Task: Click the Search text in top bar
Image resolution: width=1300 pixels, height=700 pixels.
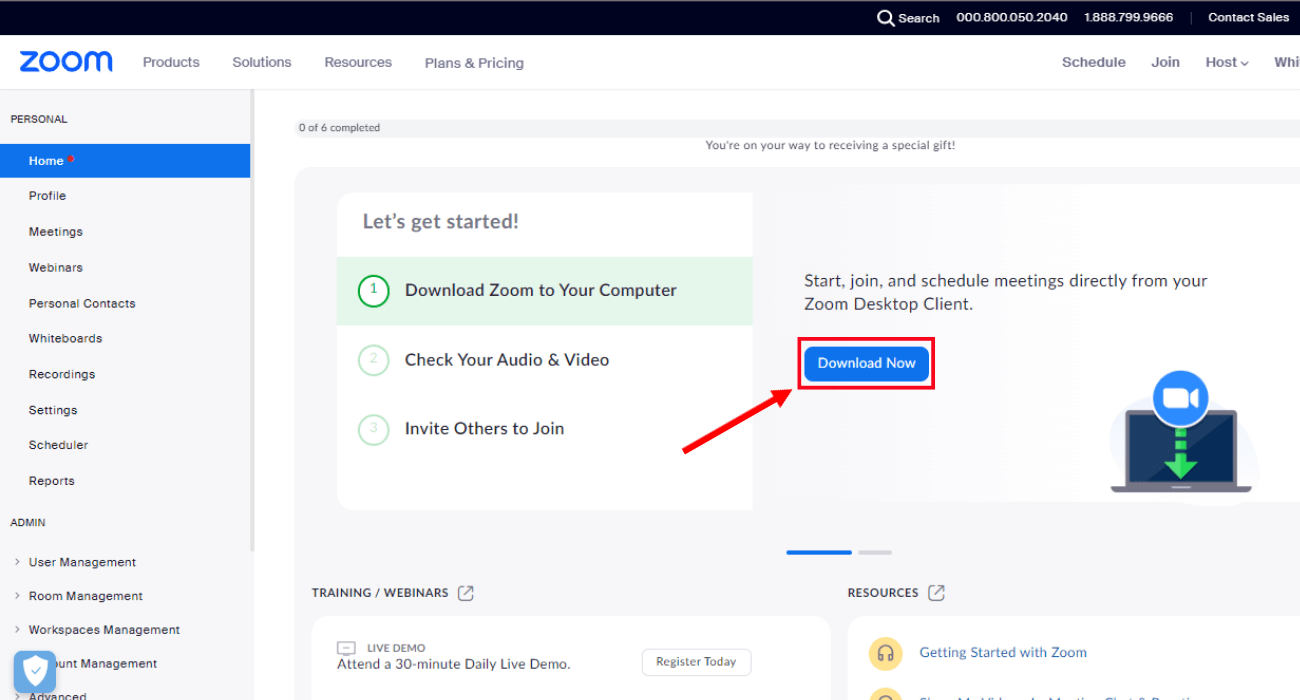Action: coord(919,18)
